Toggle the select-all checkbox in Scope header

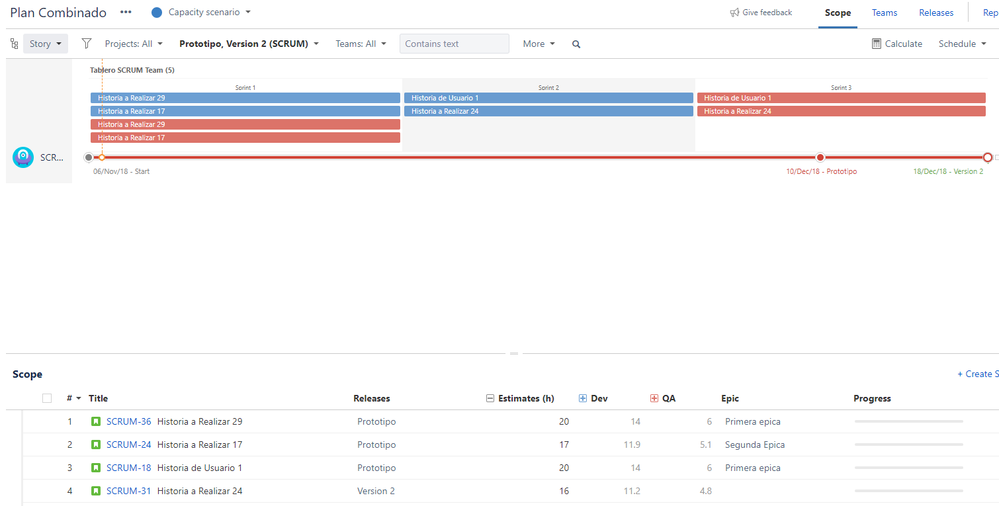pyautogui.click(x=47, y=398)
